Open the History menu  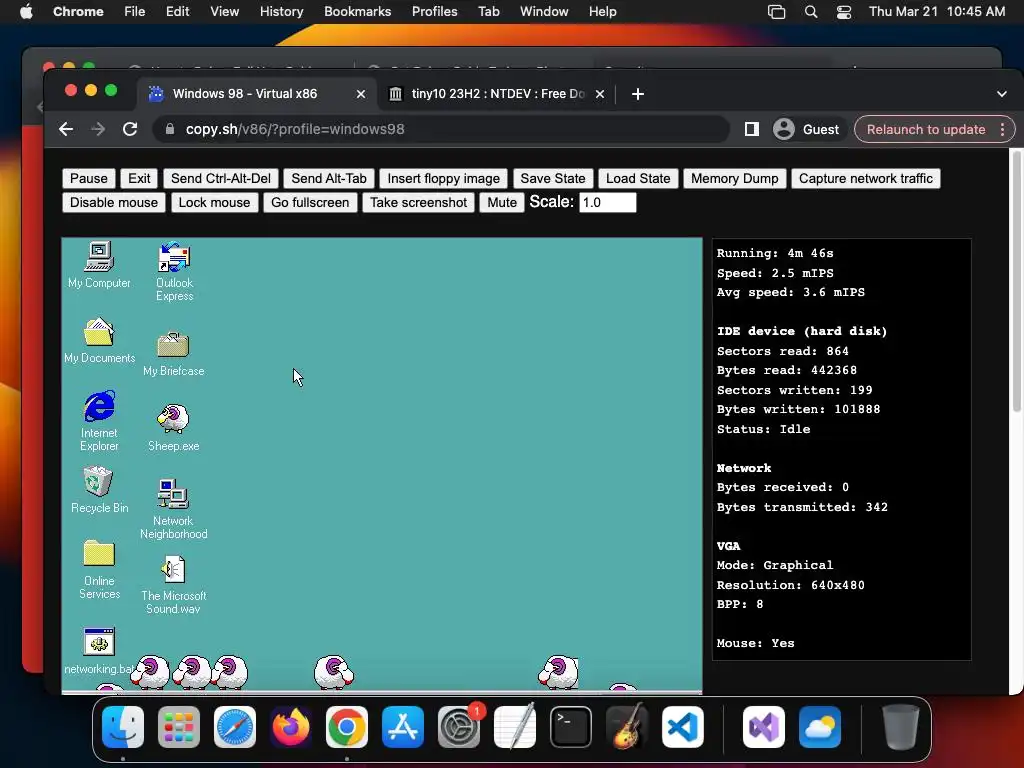pos(281,12)
